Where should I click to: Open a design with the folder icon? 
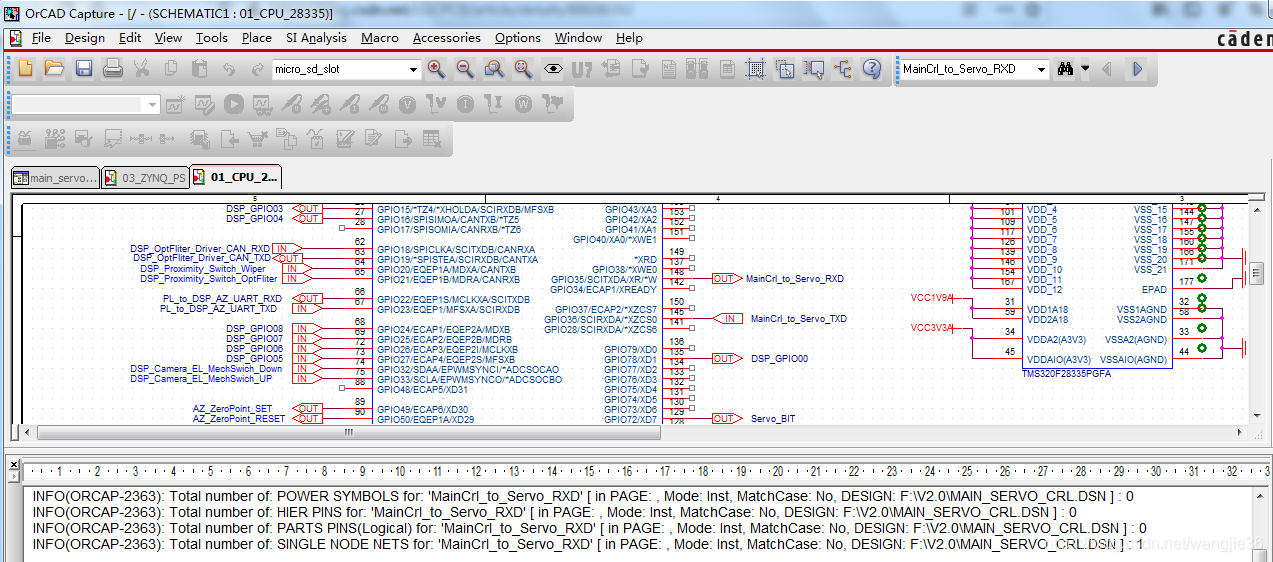(x=54, y=69)
